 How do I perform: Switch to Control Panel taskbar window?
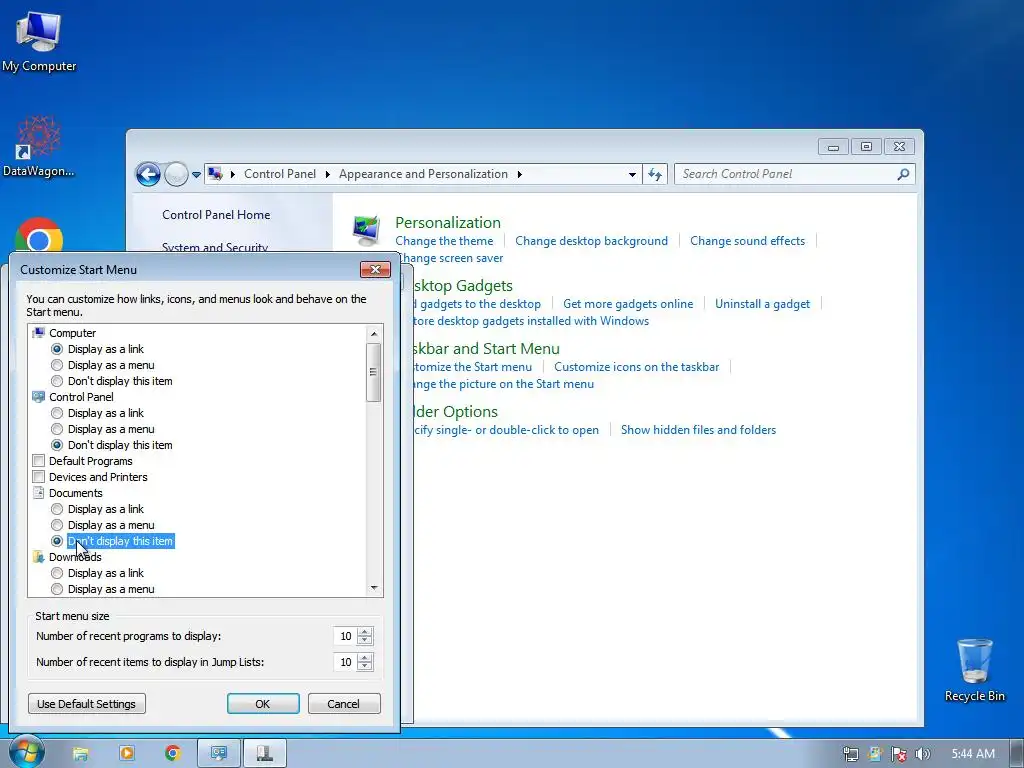218,754
